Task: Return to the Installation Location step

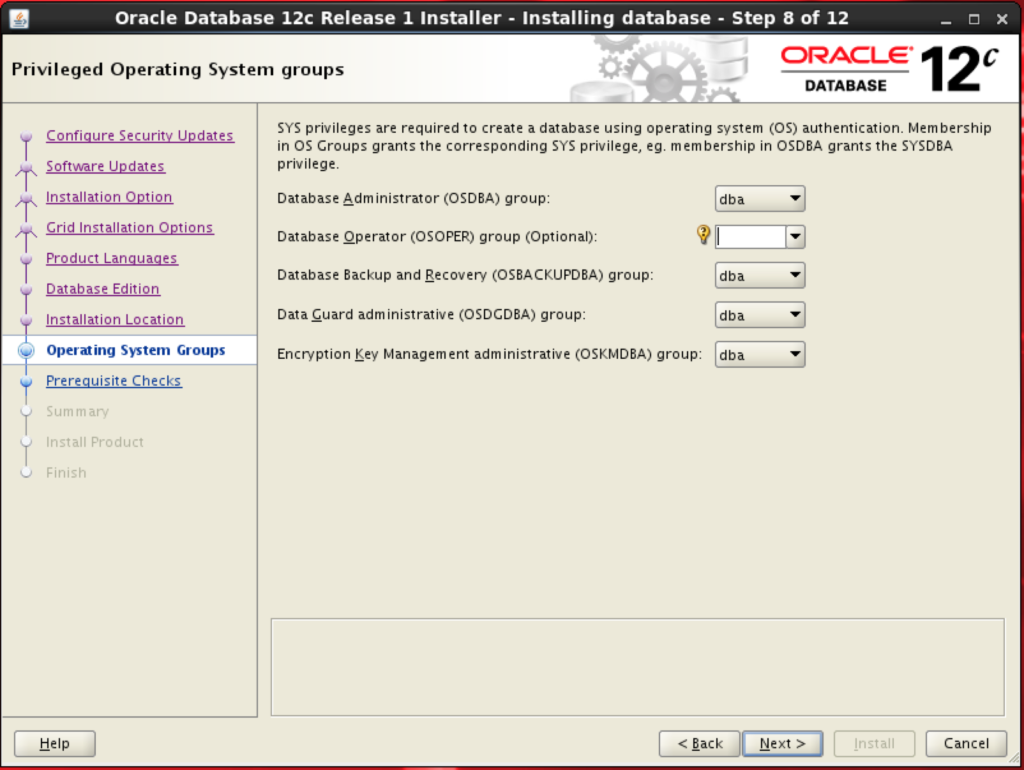Action: [x=114, y=320]
